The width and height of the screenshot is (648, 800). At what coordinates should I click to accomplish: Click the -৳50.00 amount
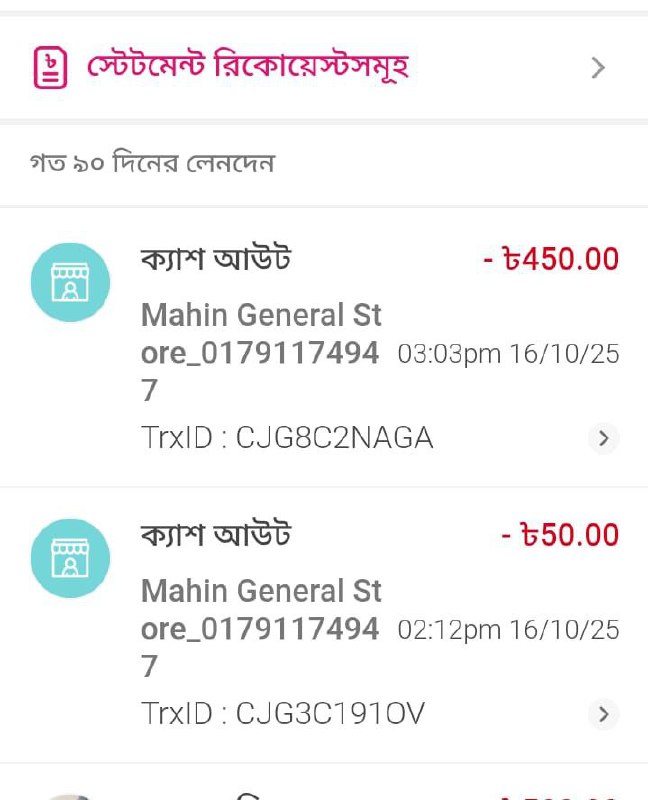560,536
